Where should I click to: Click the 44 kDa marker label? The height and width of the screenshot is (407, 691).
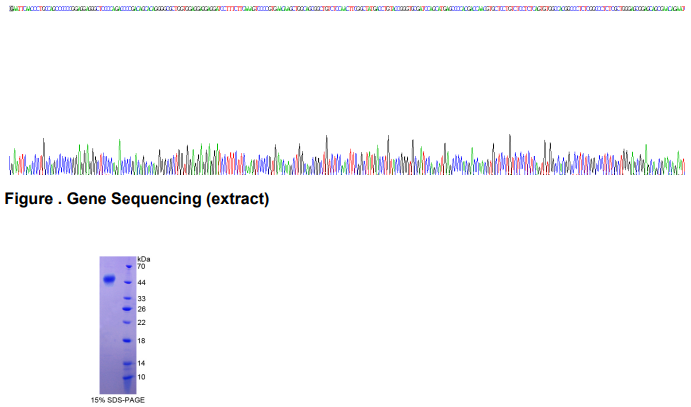pos(142,283)
